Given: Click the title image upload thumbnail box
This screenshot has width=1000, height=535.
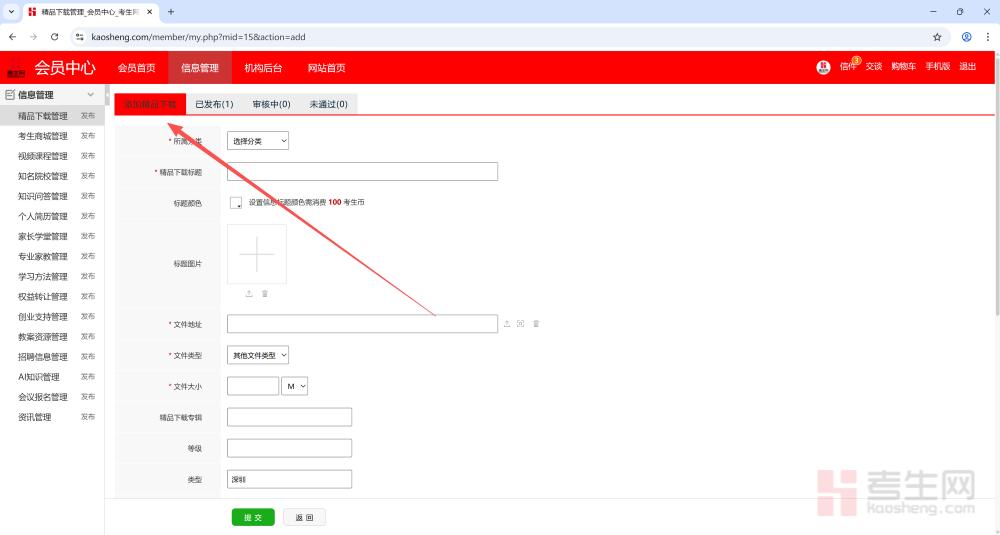Looking at the screenshot, I should point(257,254).
